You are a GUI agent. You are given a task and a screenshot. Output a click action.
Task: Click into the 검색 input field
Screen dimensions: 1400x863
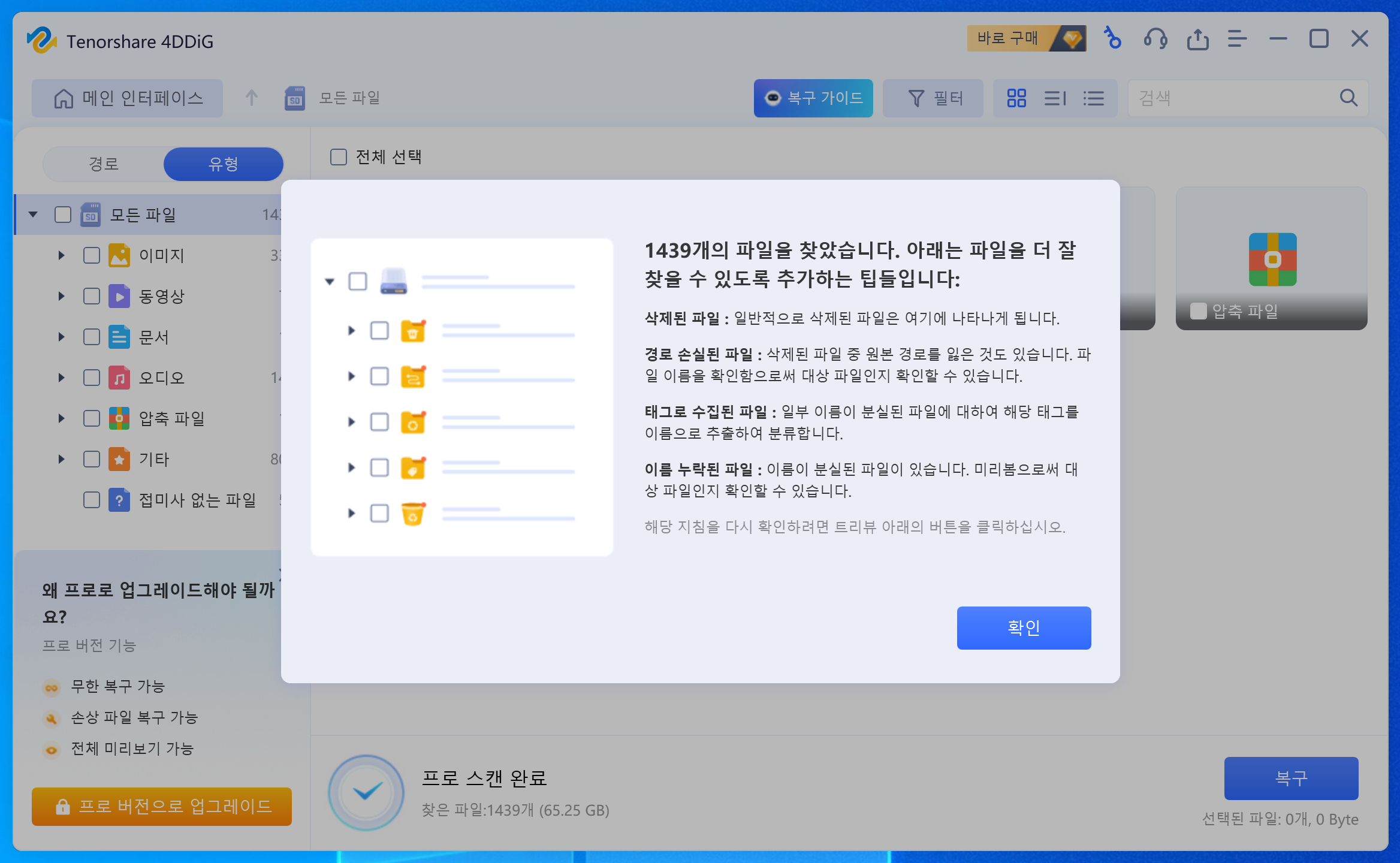coord(1229,98)
